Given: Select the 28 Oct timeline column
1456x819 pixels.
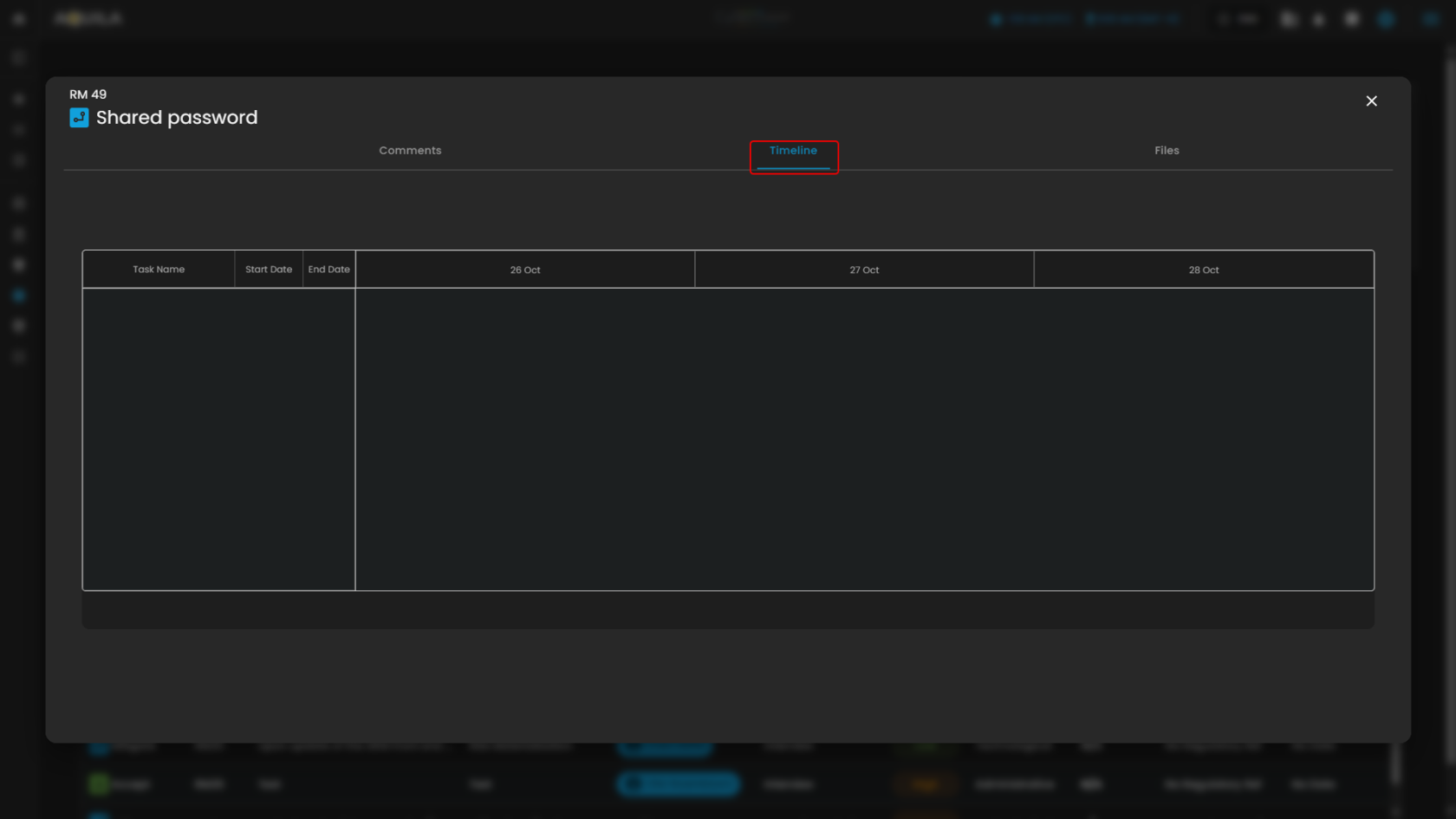Looking at the screenshot, I should [x=1203, y=270].
